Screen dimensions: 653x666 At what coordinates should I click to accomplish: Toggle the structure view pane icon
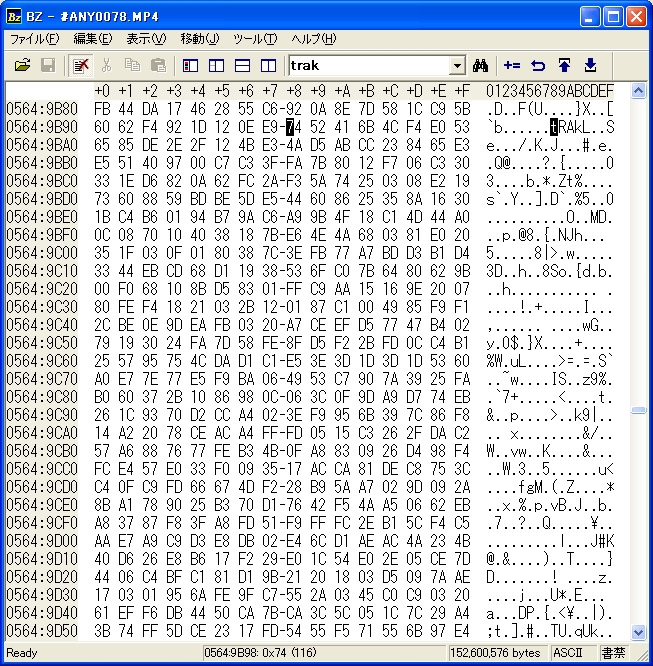point(216,66)
